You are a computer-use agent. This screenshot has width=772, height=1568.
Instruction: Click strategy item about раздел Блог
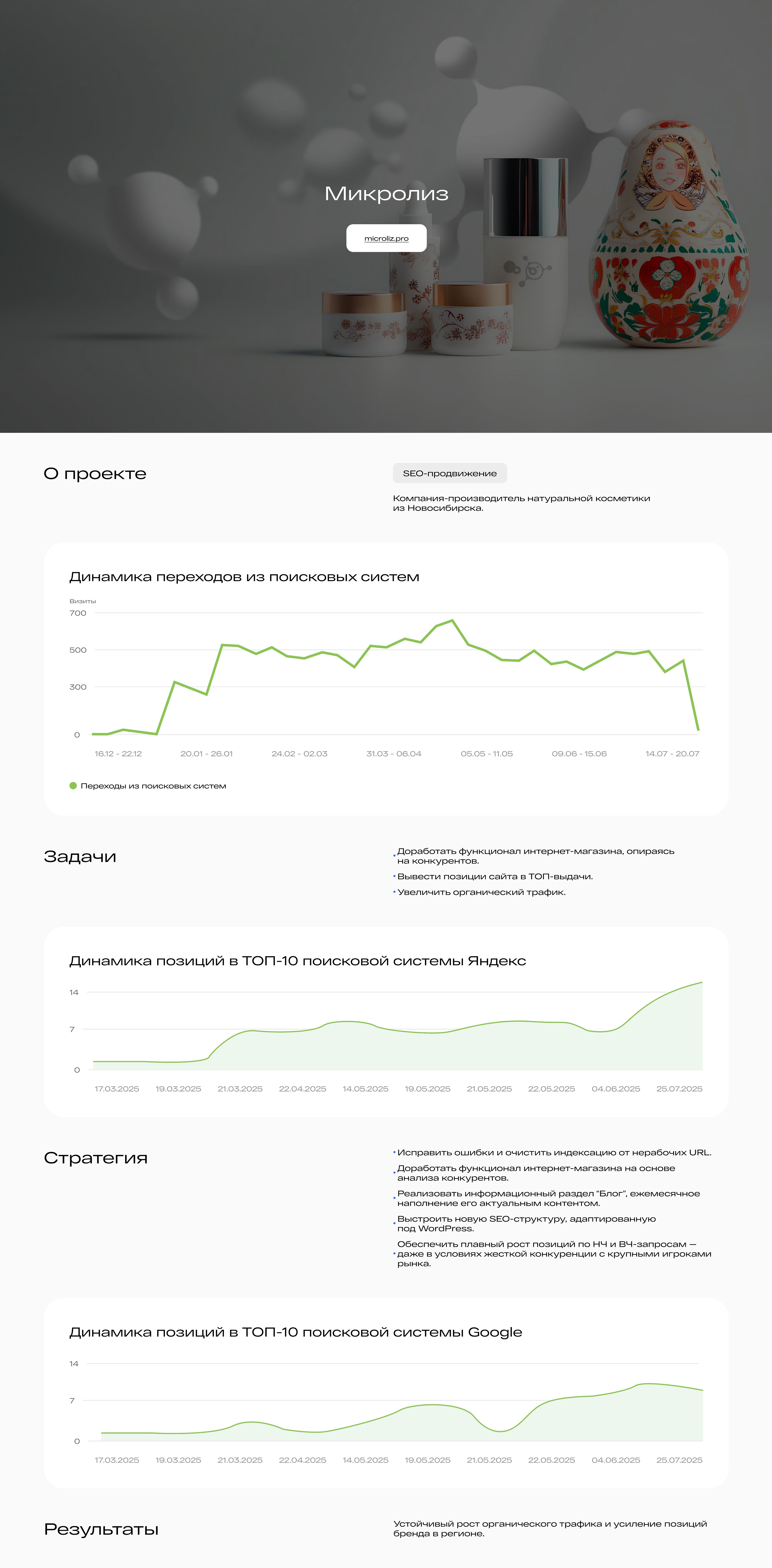click(x=549, y=1198)
